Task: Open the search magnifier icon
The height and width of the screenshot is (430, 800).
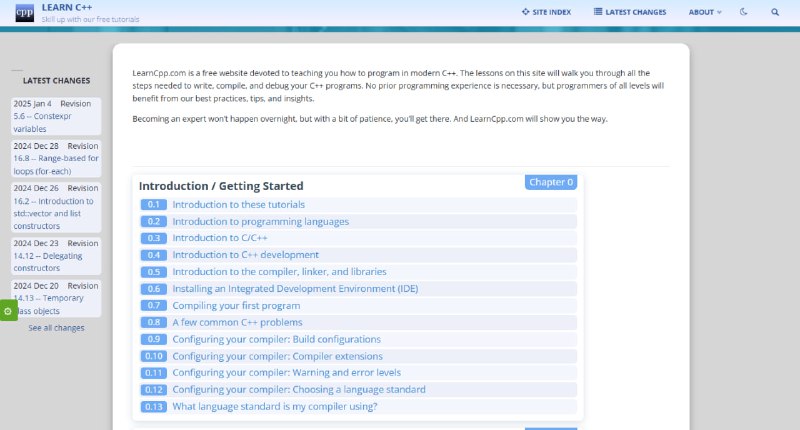Action: (774, 12)
